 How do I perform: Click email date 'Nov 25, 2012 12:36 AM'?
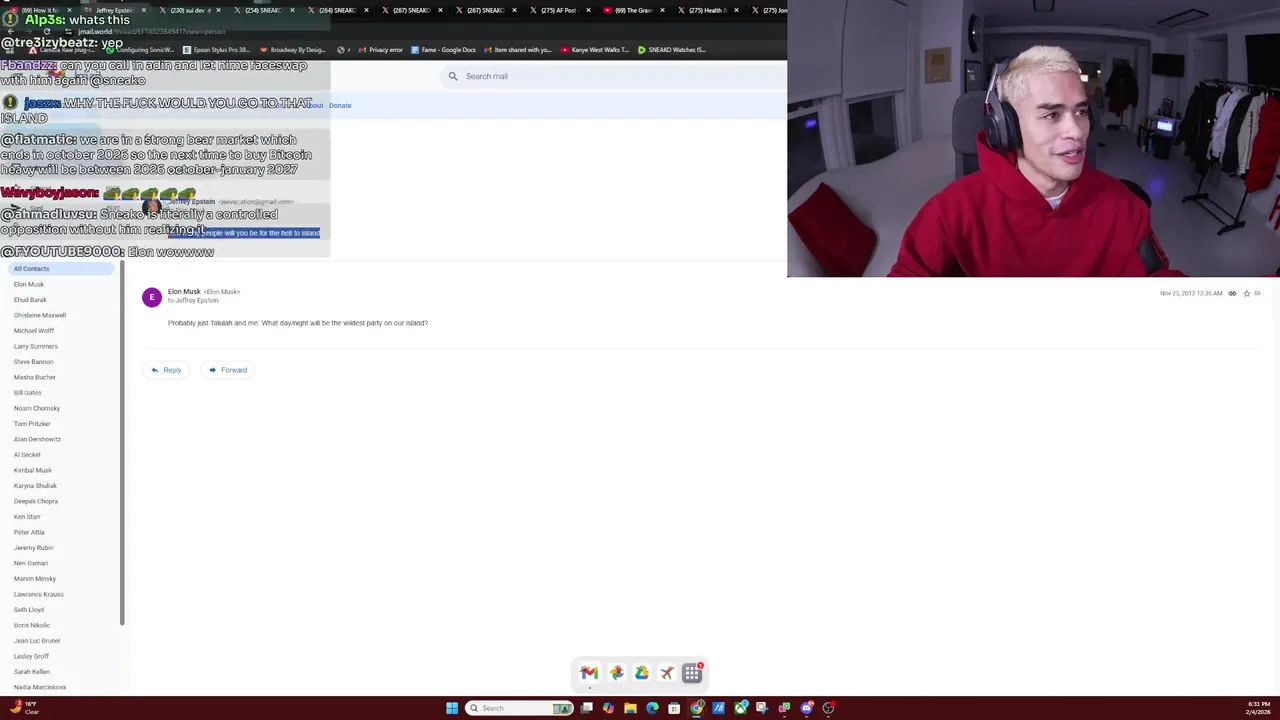[x=1190, y=293]
